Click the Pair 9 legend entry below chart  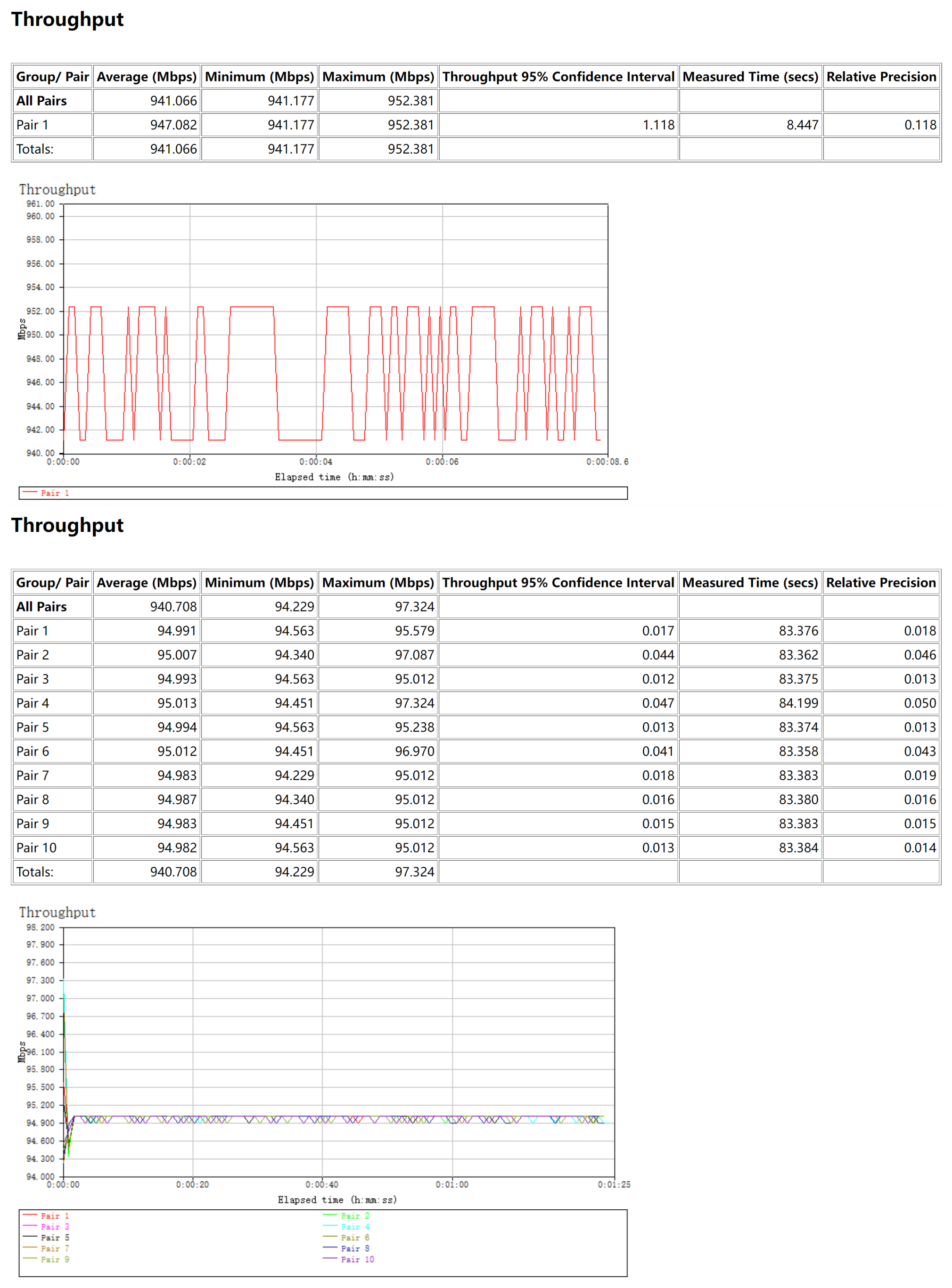(46, 1260)
